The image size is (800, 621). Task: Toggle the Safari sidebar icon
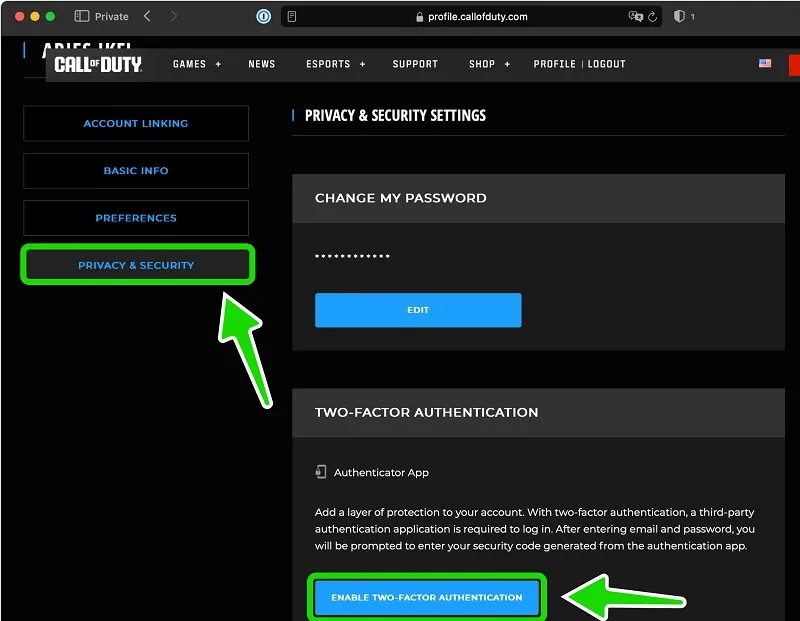pos(82,16)
